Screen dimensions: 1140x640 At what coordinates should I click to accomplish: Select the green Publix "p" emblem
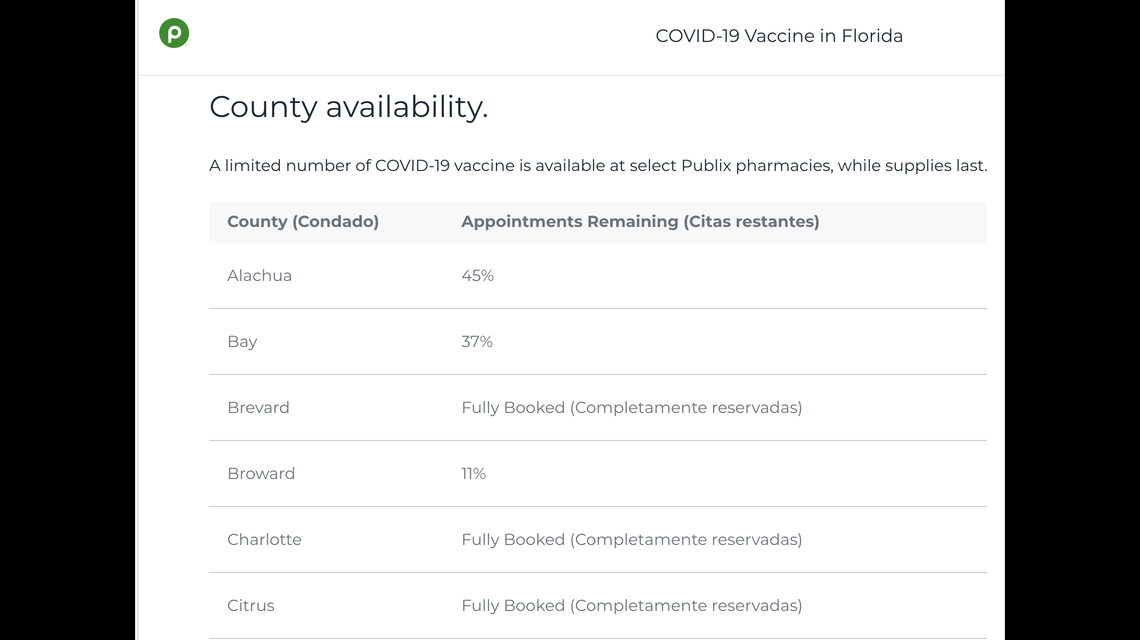[174, 33]
